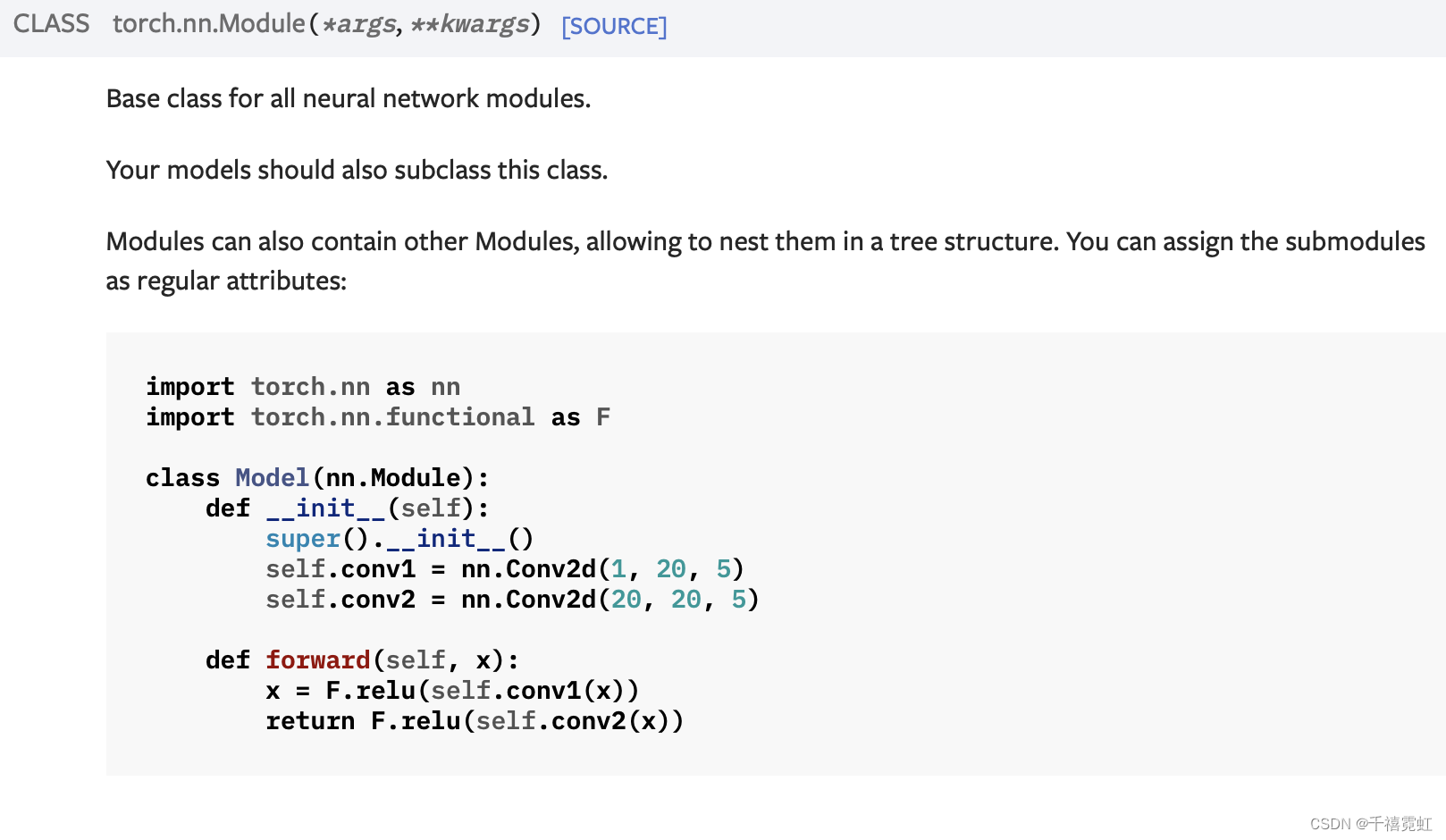Click code line 'import torch.nn.functional as F'
1446x840 pixels.
click(x=379, y=417)
